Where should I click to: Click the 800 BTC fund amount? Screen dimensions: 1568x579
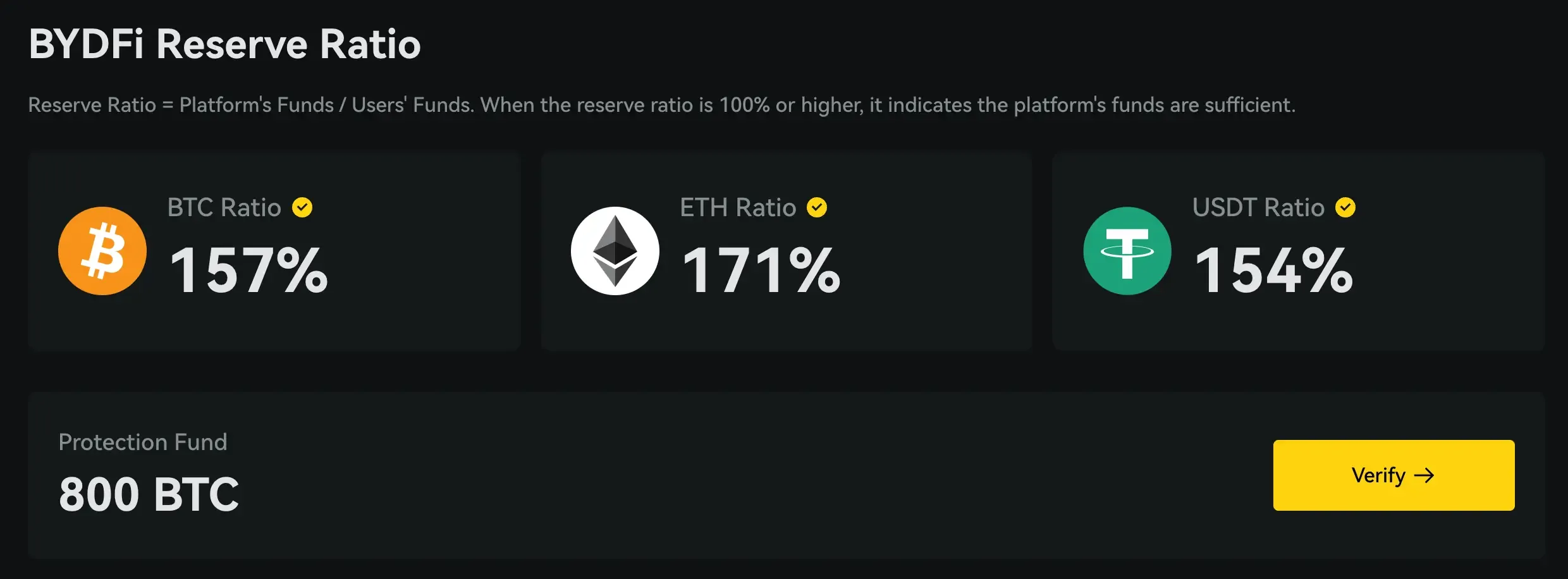tap(149, 494)
